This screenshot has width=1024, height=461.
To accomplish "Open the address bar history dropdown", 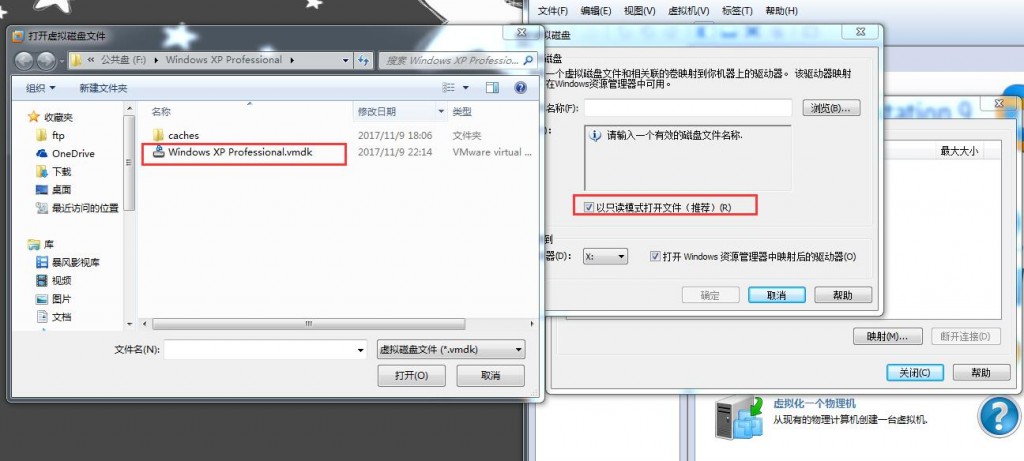I will [346, 60].
